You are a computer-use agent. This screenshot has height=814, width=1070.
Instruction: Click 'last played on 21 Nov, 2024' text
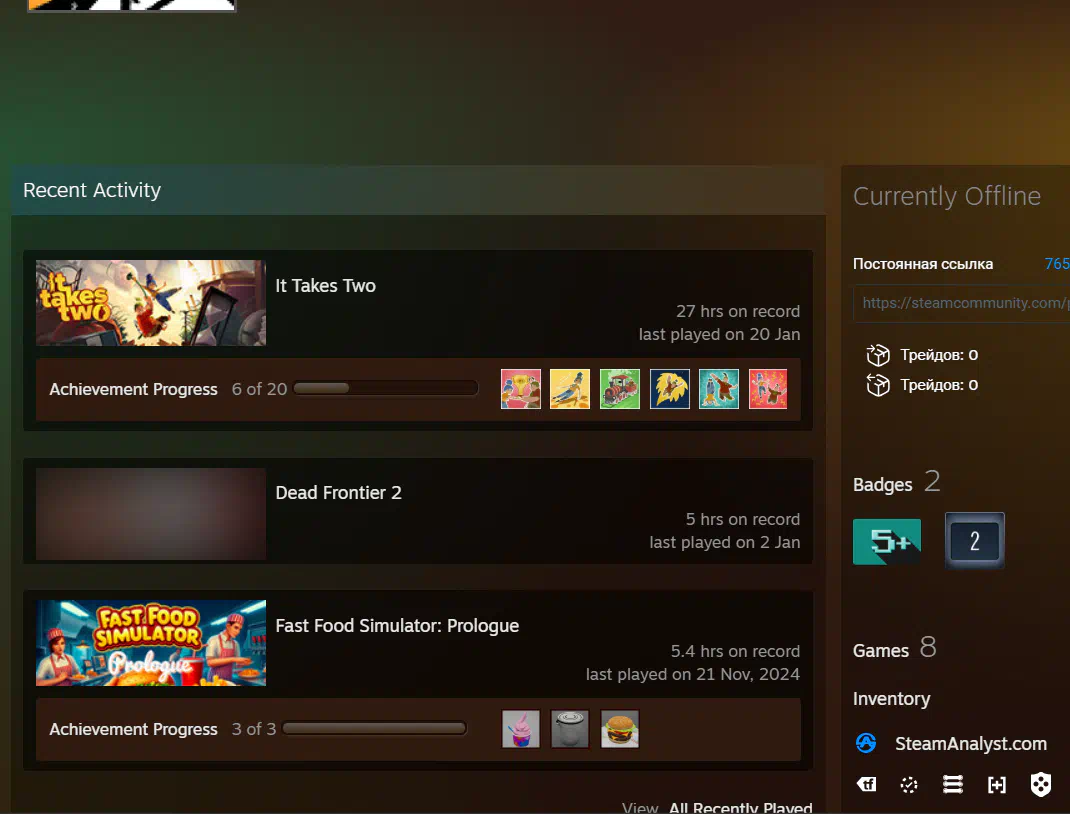[693, 674]
